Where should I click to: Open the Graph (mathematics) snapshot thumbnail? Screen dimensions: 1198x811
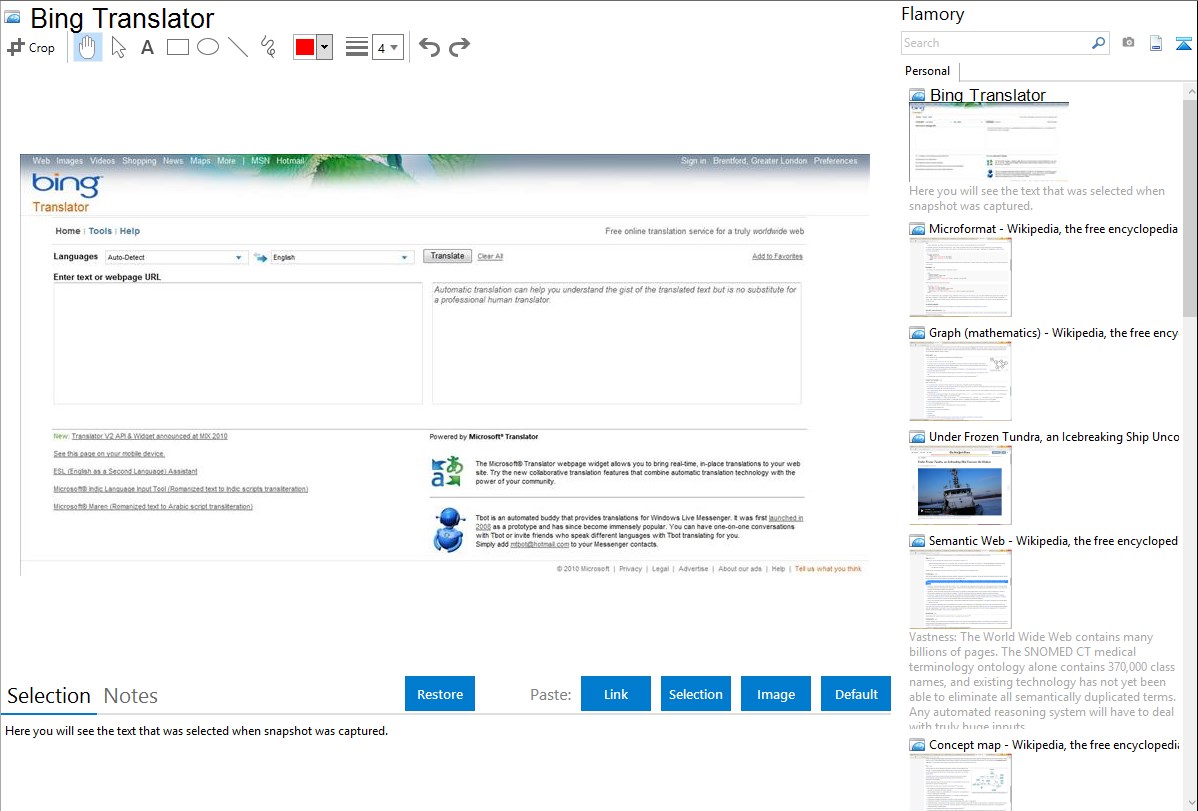[x=960, y=381]
